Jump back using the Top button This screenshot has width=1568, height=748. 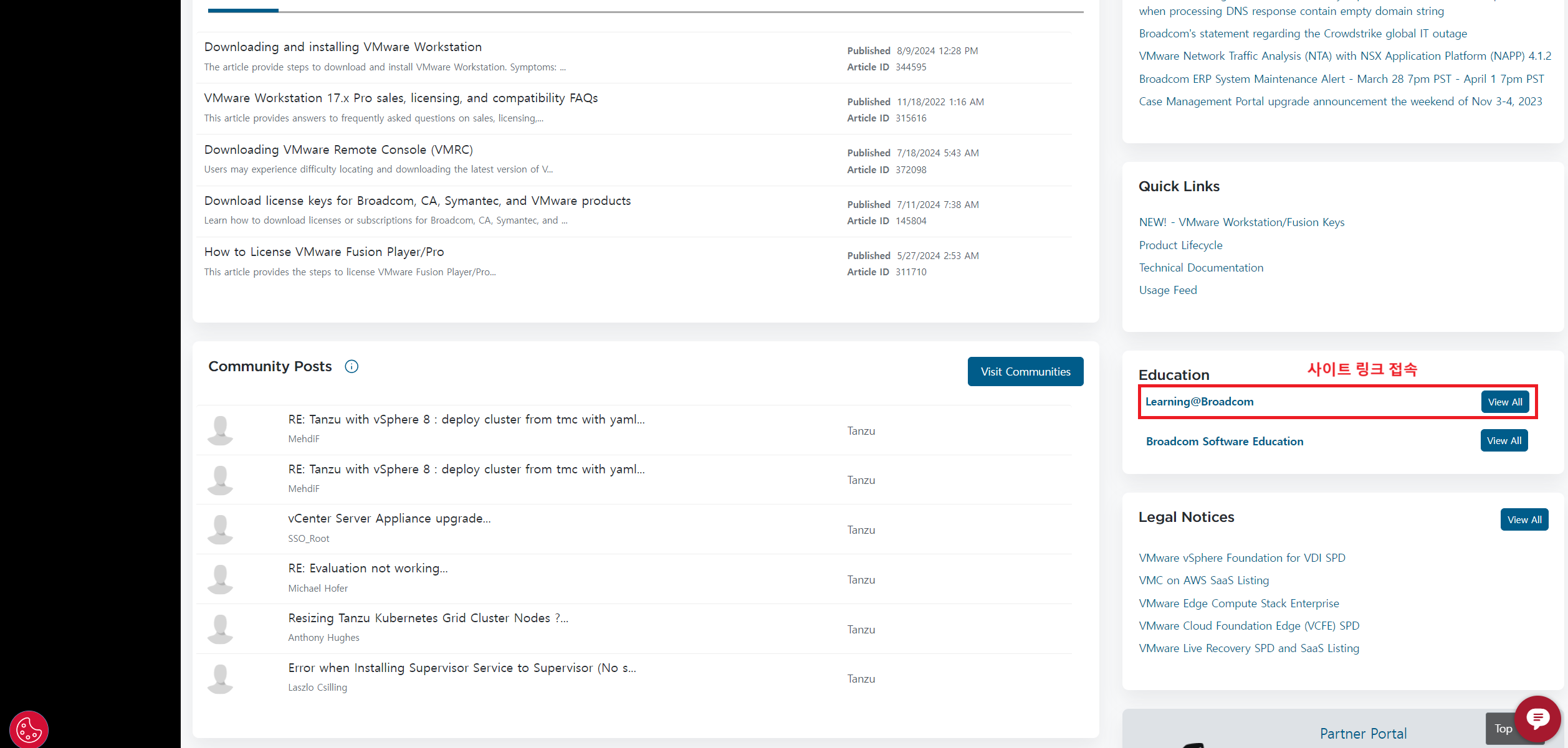tap(1502, 728)
